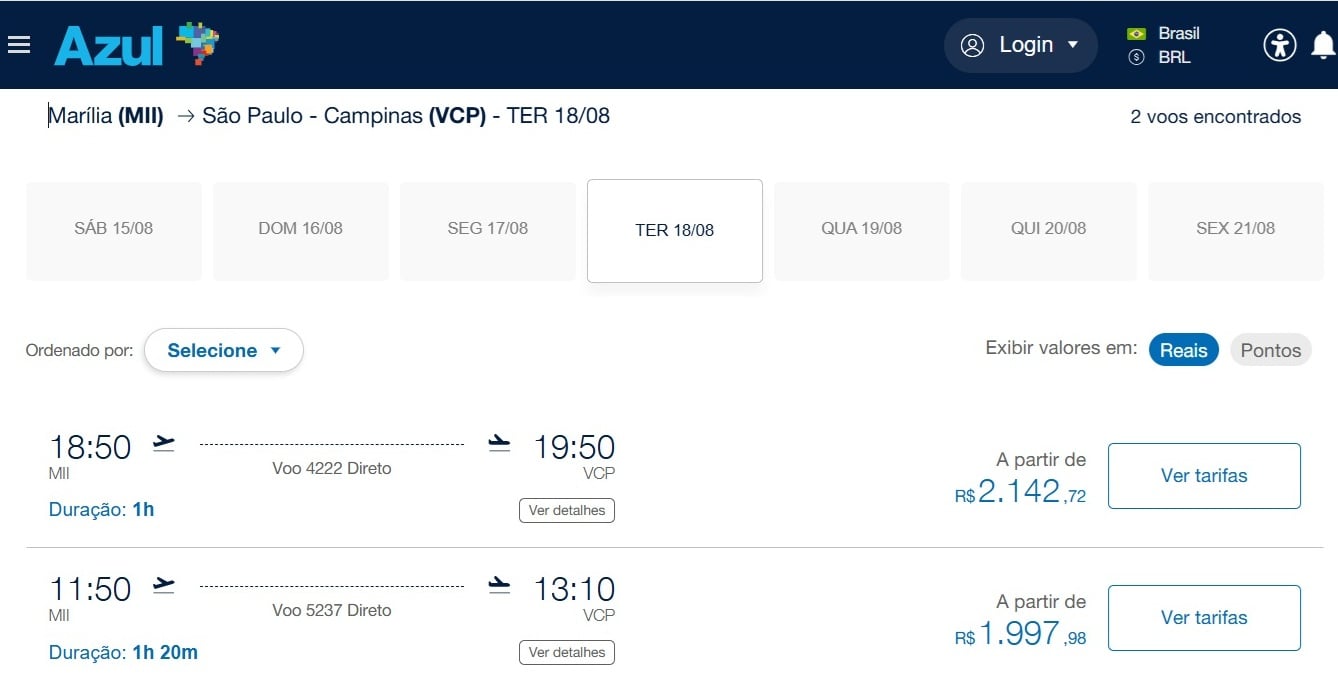Open the Selecione sort dropdown

click(224, 350)
